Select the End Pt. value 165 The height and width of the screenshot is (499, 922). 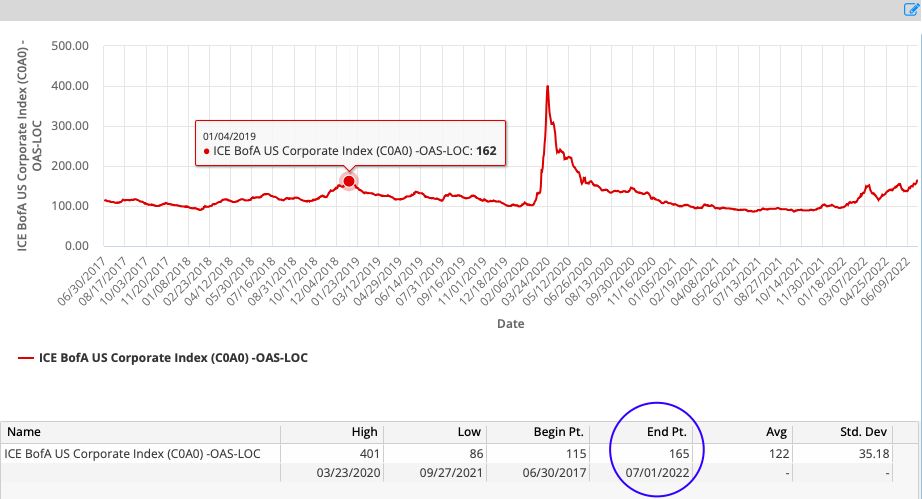(x=679, y=454)
